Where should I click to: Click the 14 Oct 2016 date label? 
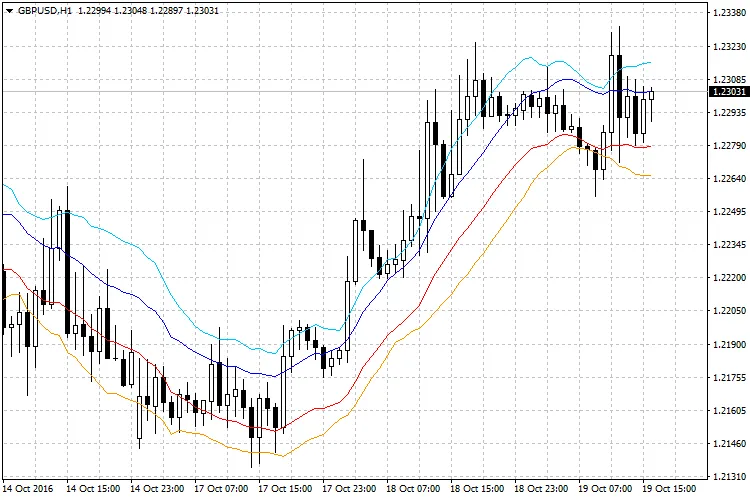tap(28, 490)
